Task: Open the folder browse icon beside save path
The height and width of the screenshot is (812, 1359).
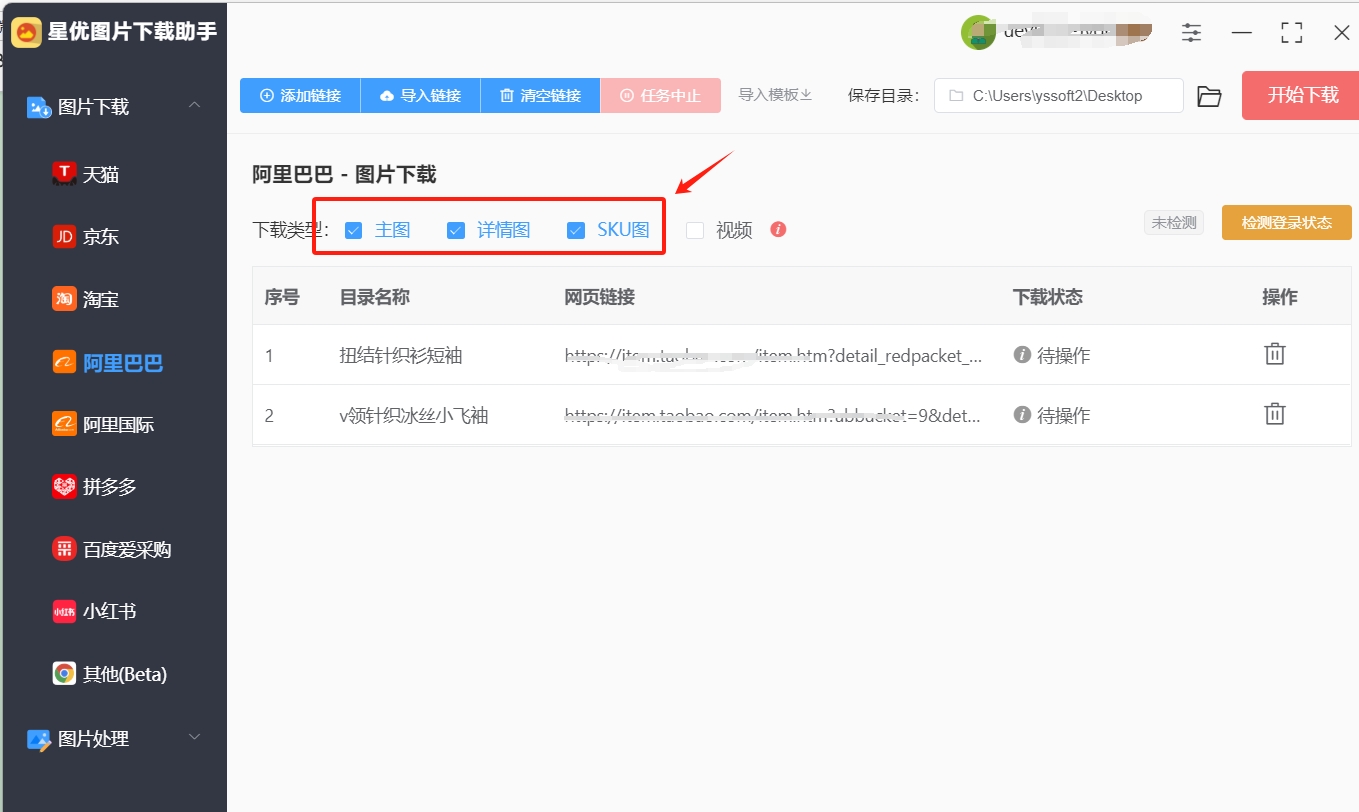Action: point(1209,96)
